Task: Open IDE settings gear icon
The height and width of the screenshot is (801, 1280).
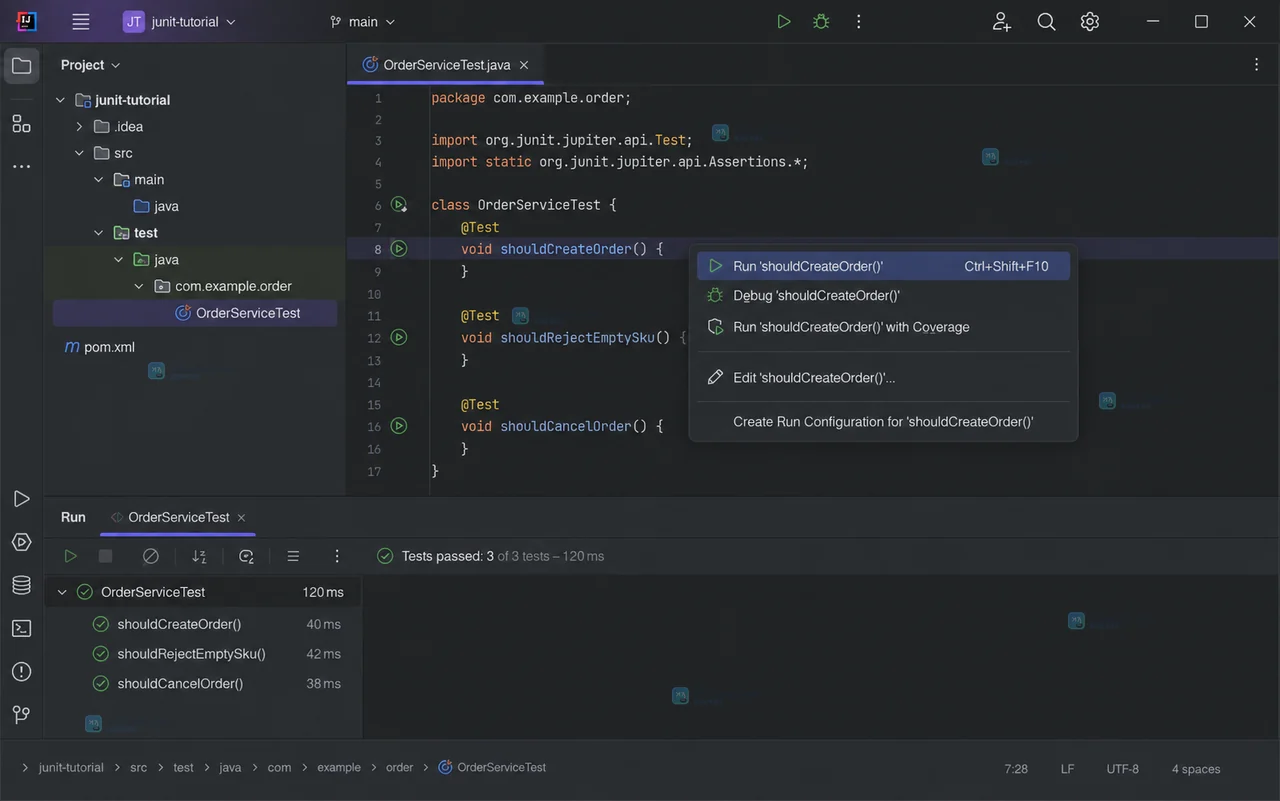Action: [x=1090, y=22]
